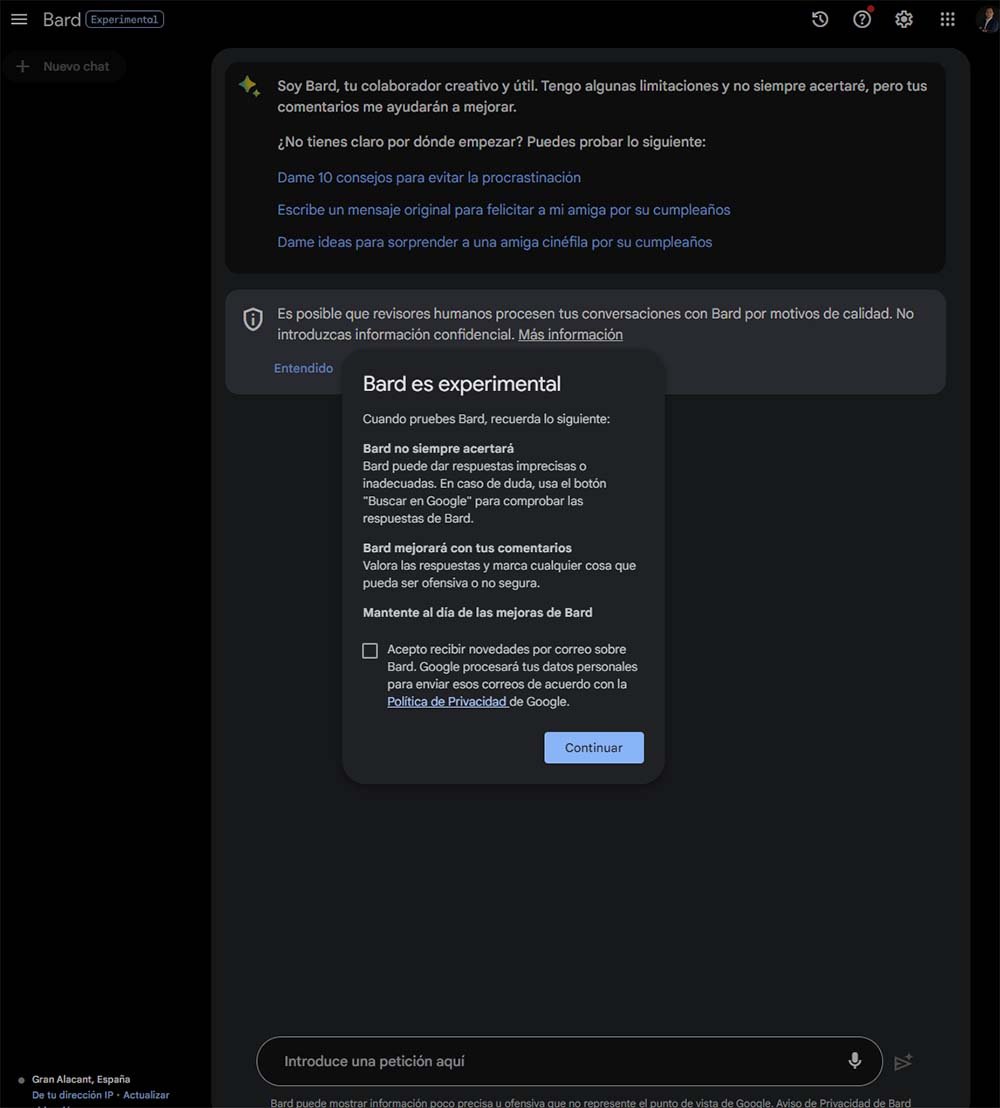This screenshot has height=1108, width=1000.
Task: Open the help question mark icon
Action: click(862, 20)
